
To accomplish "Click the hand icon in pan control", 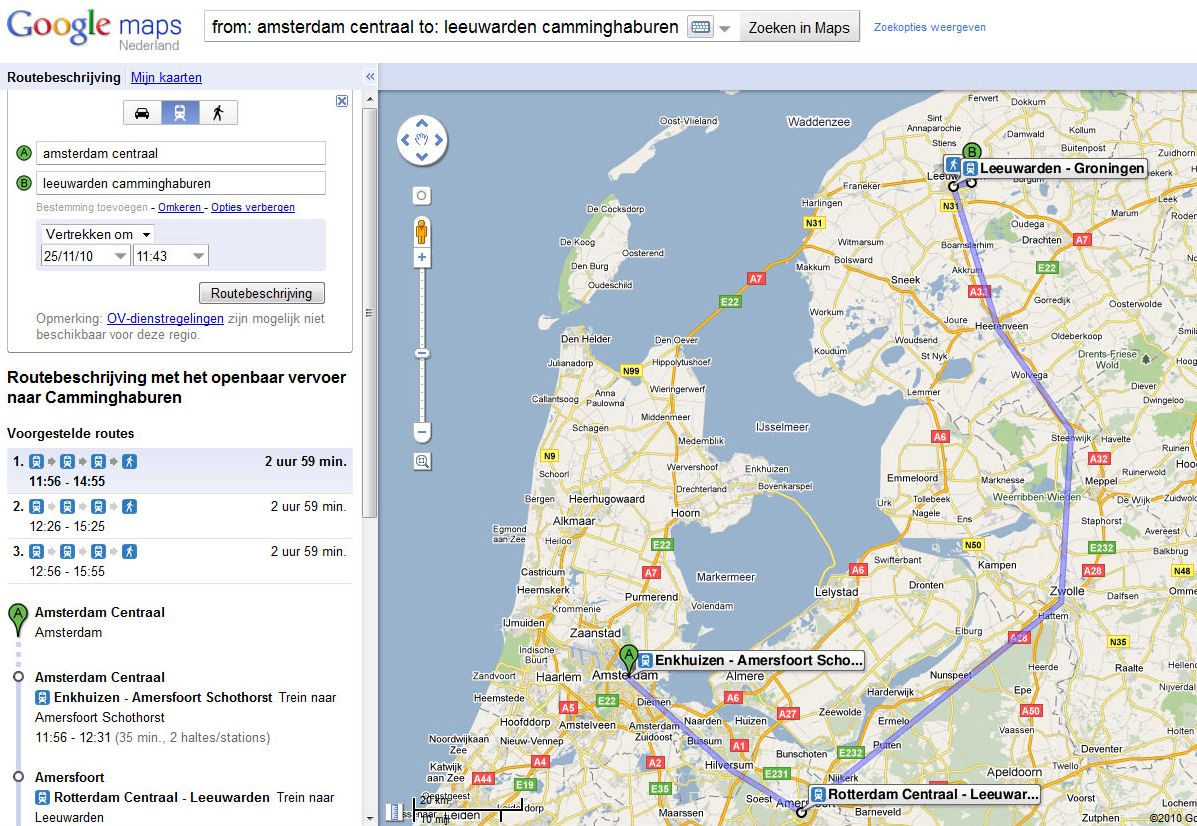I will click(x=422, y=140).
